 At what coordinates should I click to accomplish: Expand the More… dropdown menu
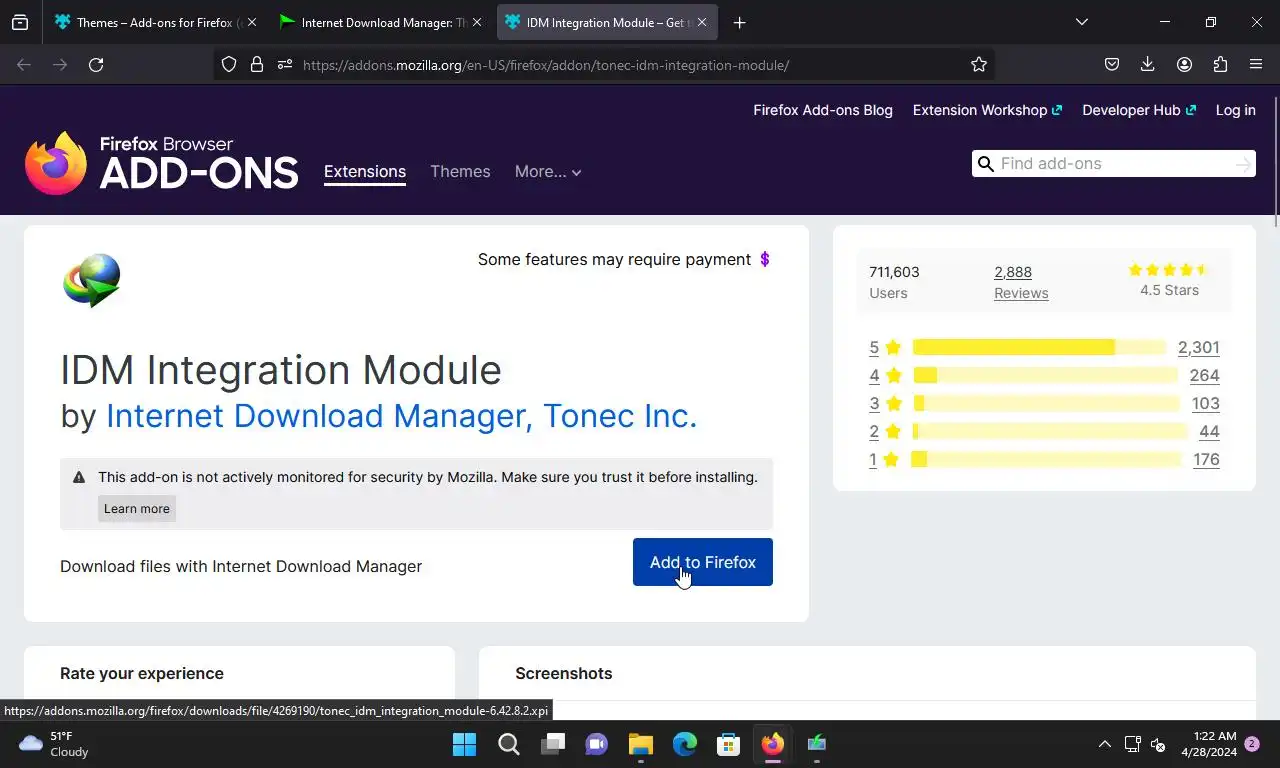tap(548, 172)
